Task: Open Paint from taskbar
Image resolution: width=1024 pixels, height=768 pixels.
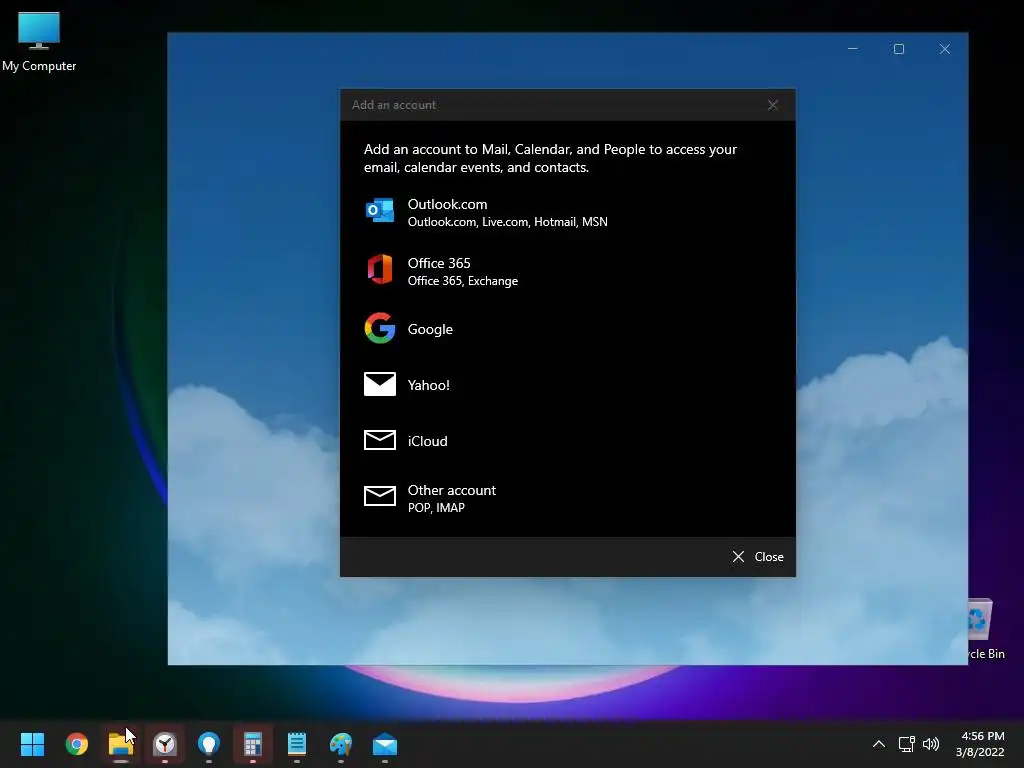Action: pyautogui.click(x=341, y=744)
